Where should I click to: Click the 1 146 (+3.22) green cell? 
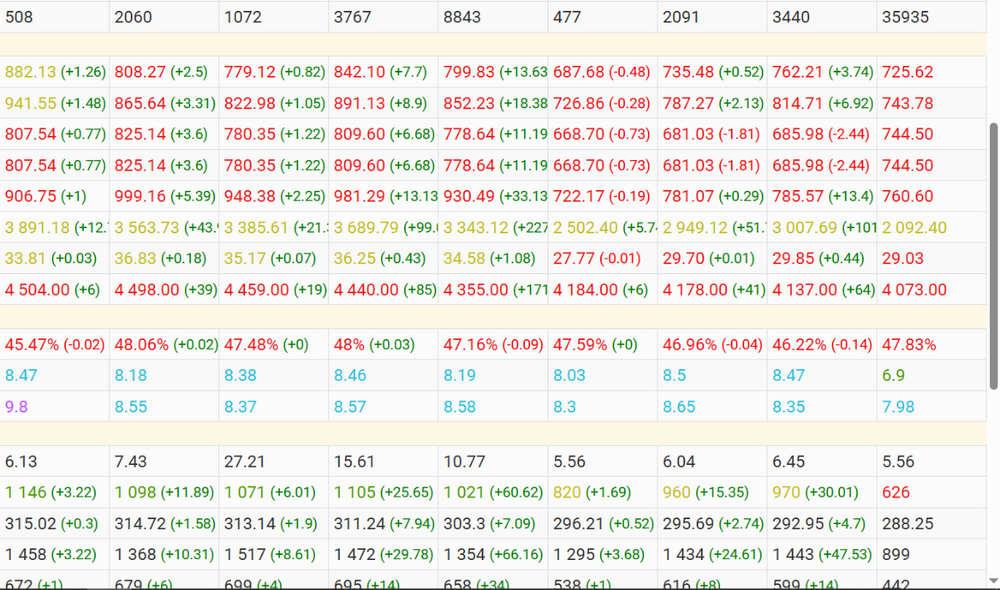click(54, 492)
